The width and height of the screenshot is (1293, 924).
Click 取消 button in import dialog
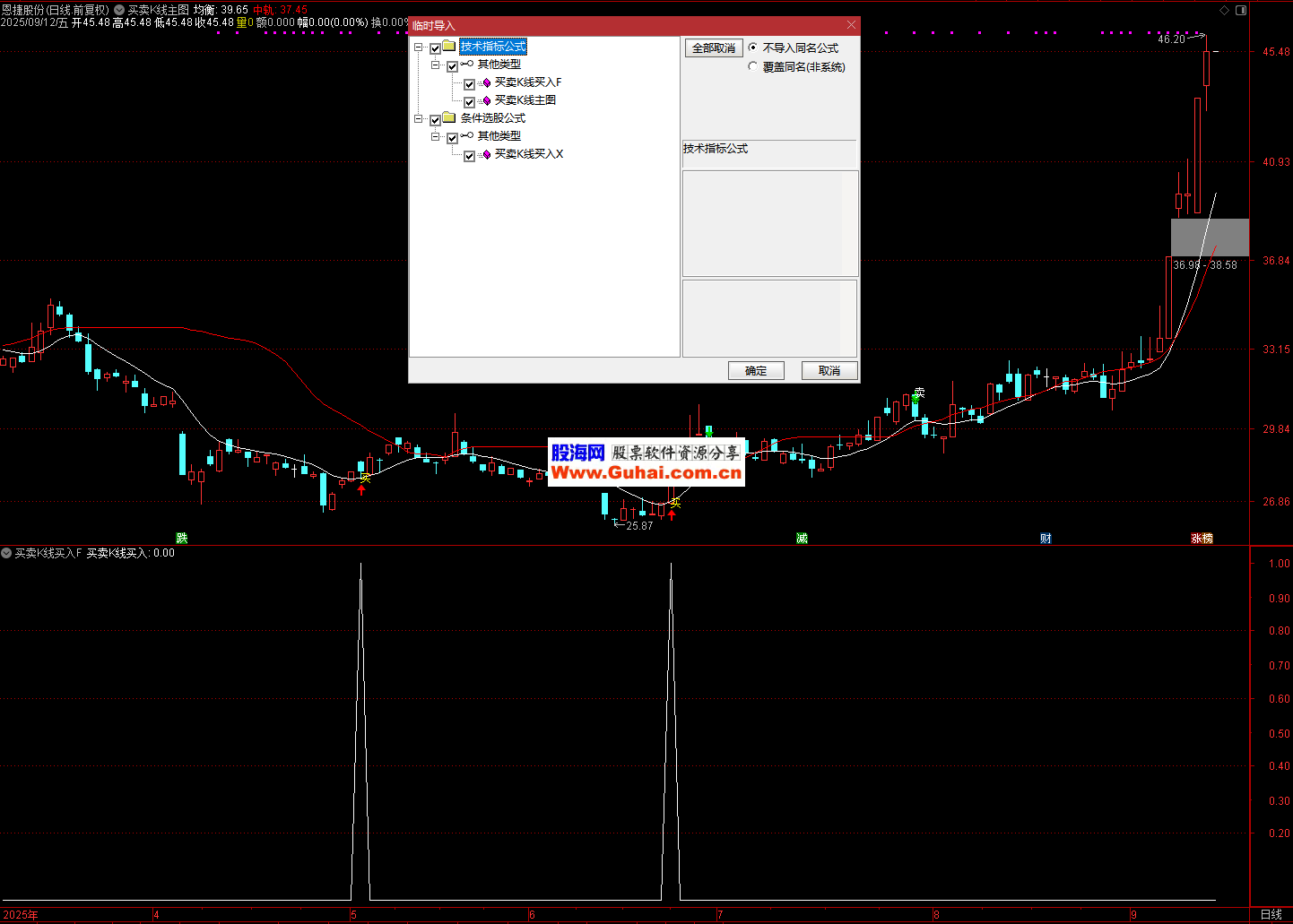(x=829, y=370)
